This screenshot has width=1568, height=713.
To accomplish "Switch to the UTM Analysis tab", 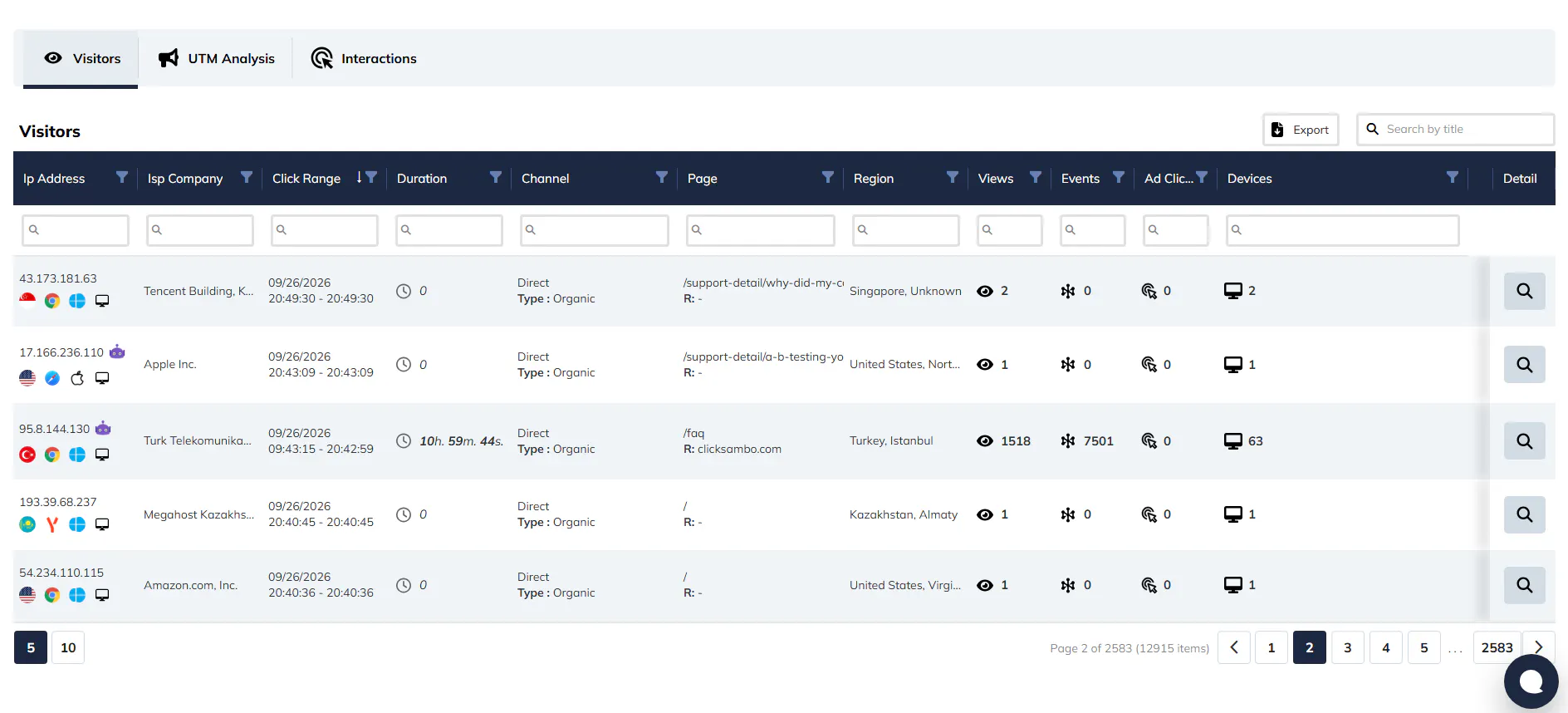I will tap(216, 58).
